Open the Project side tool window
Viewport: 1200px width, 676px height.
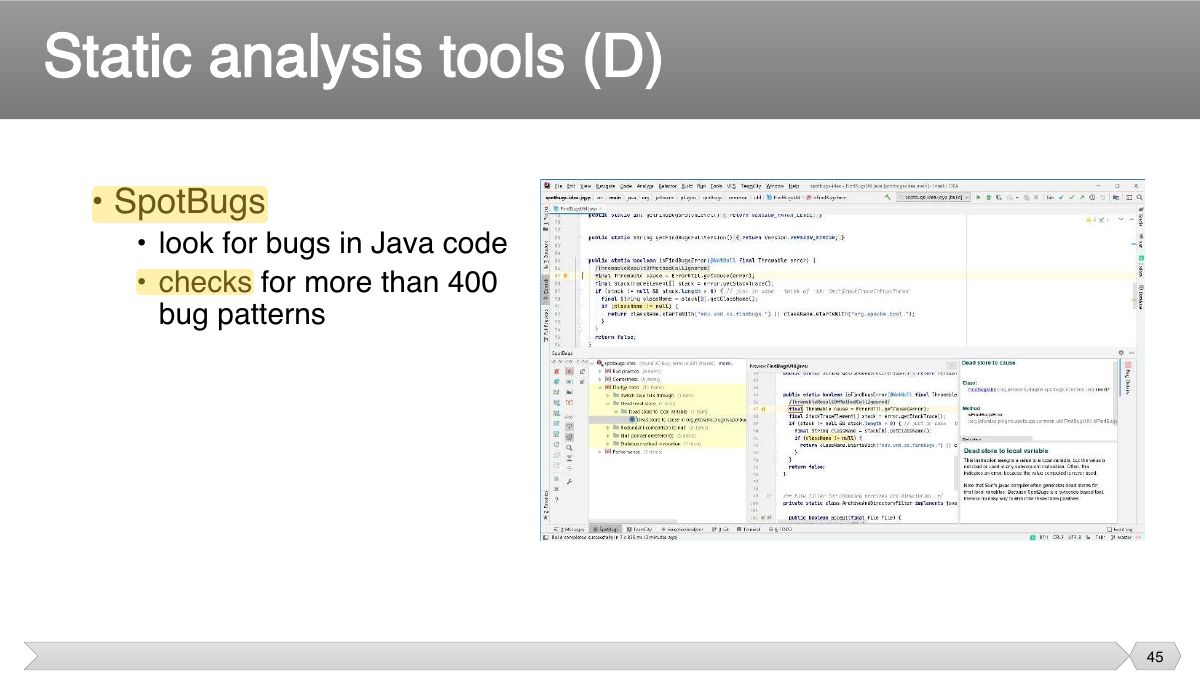point(545,219)
